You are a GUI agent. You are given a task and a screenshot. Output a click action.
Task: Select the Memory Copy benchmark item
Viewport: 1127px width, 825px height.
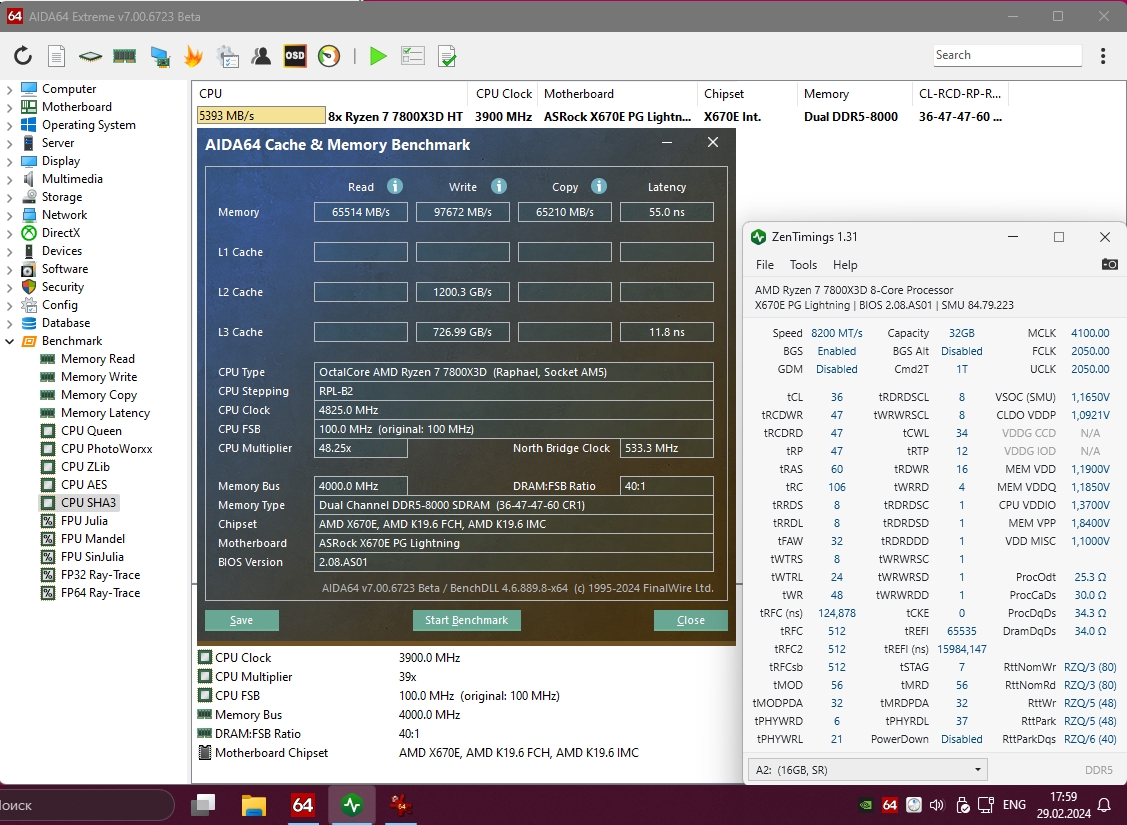coord(98,395)
